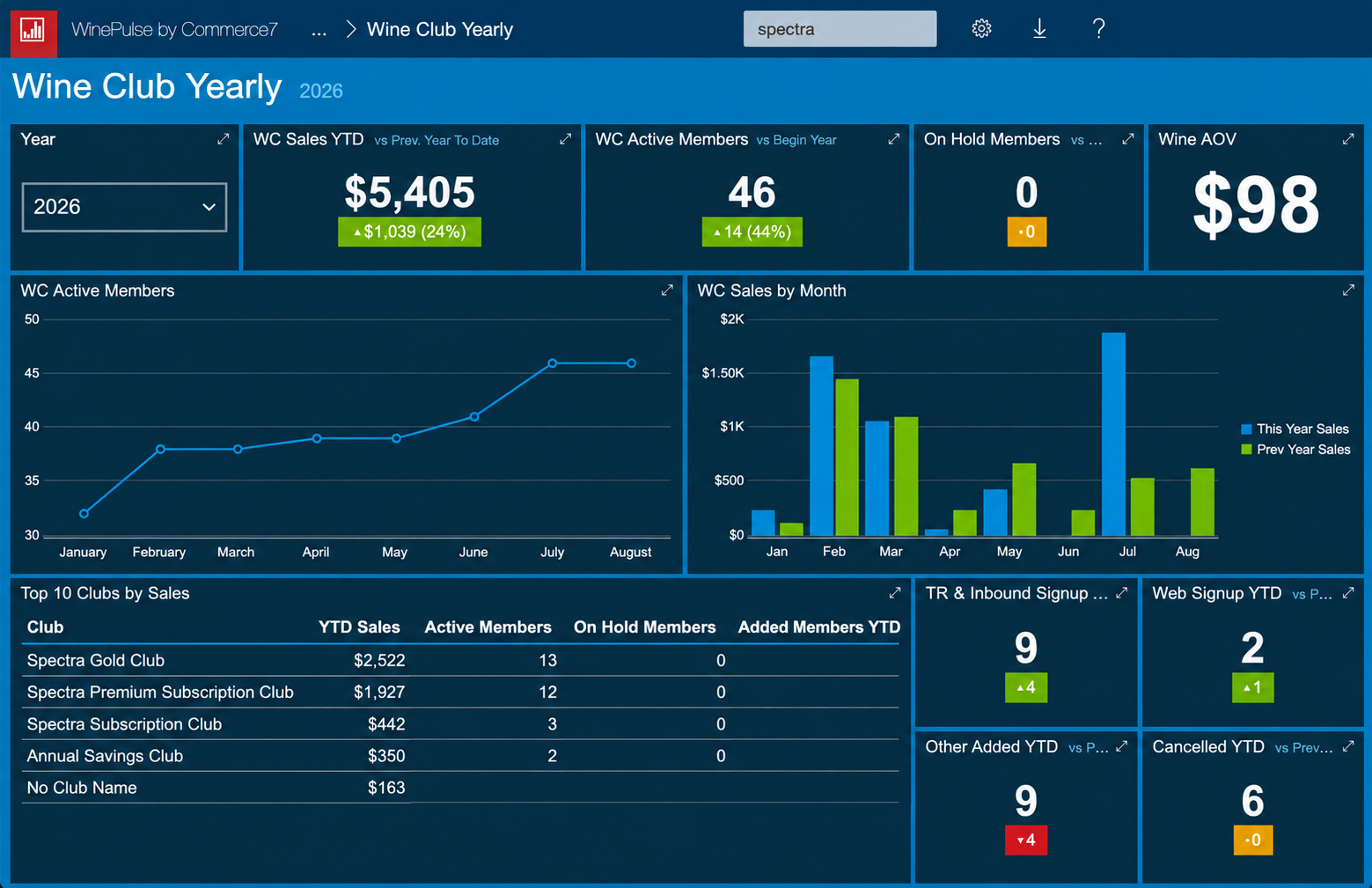
Task: Click the red down 4 badge
Action: tap(1026, 840)
